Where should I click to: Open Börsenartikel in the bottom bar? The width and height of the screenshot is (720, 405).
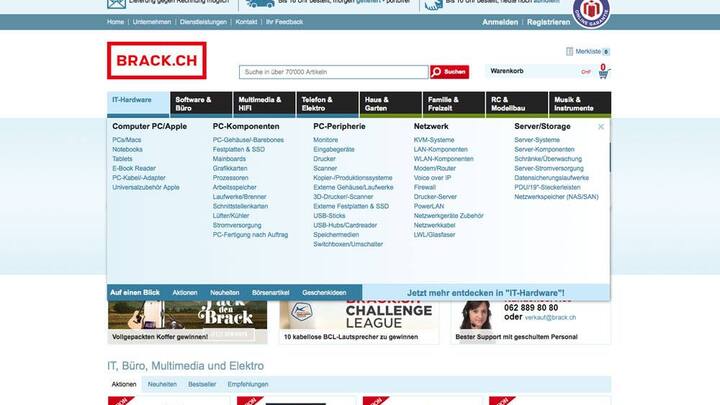click(x=271, y=292)
